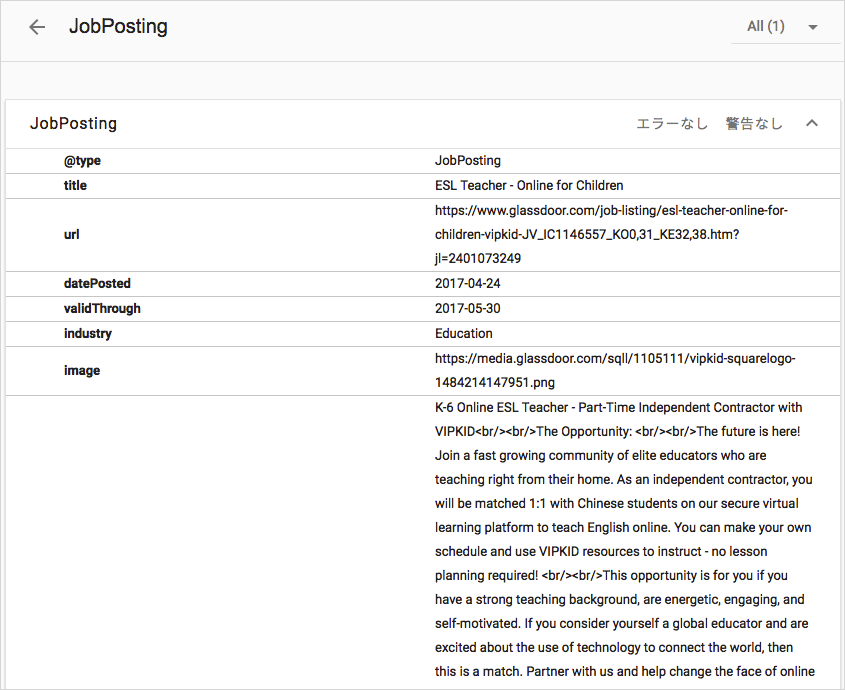Screen dimensions: 845x690
Task: Click the ESL Teacher - Online for Children value
Action: (x=529, y=185)
